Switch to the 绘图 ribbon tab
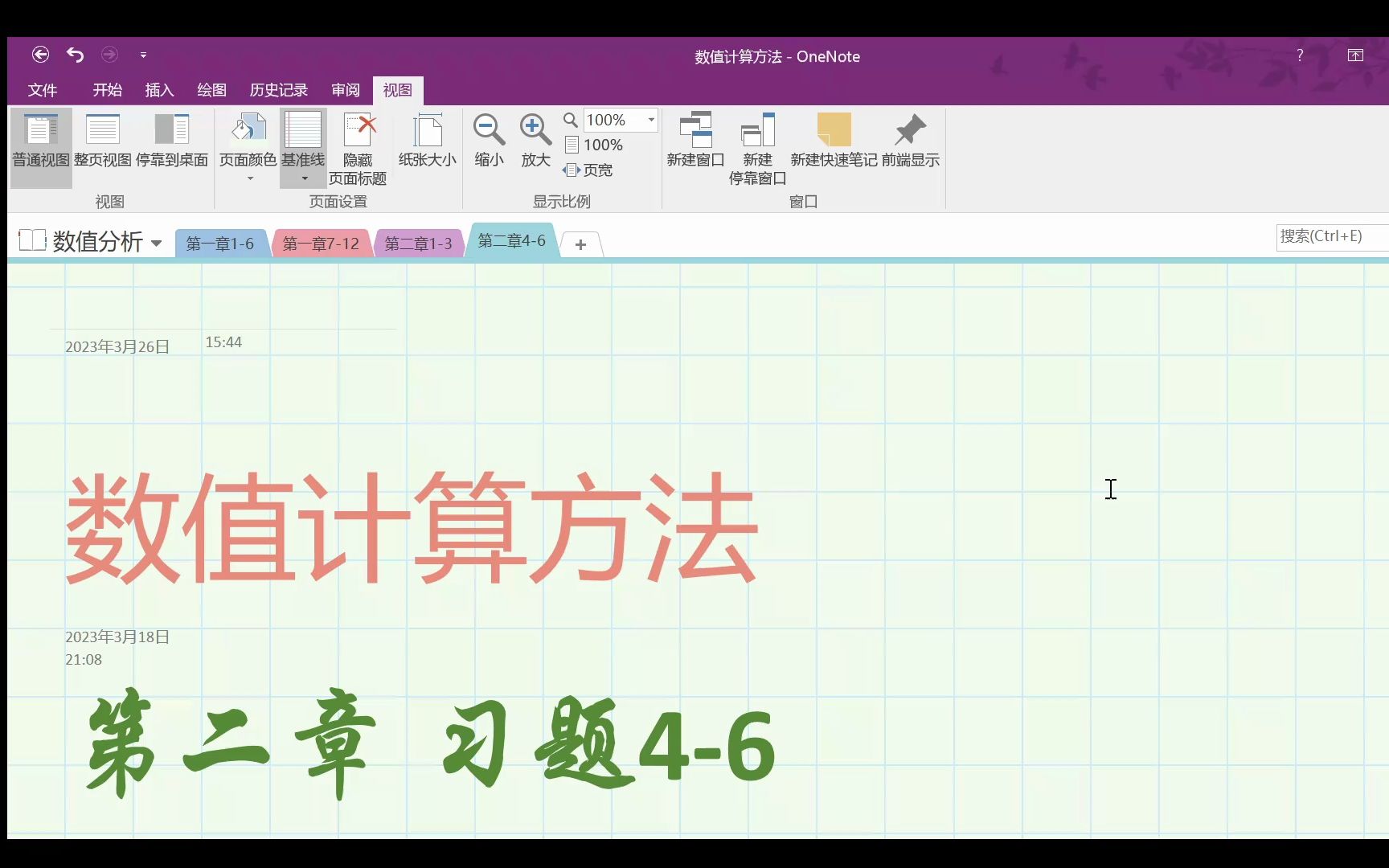The height and width of the screenshot is (868, 1389). click(x=211, y=90)
